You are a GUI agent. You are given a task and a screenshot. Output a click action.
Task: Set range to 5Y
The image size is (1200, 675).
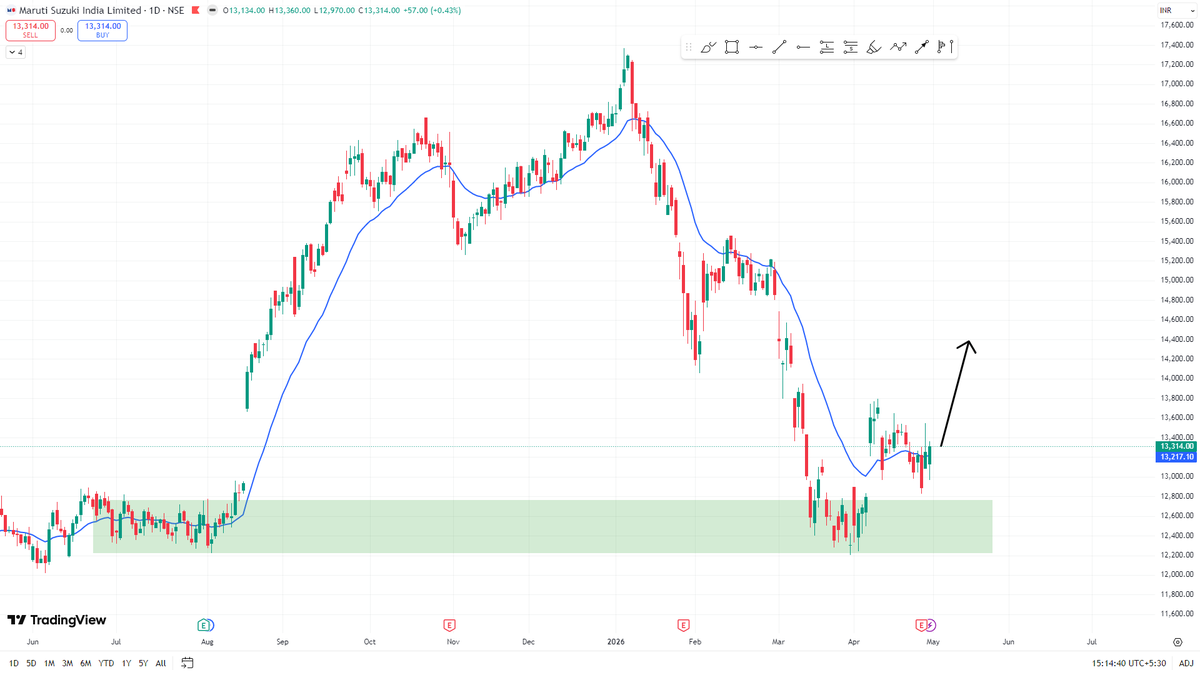143,663
